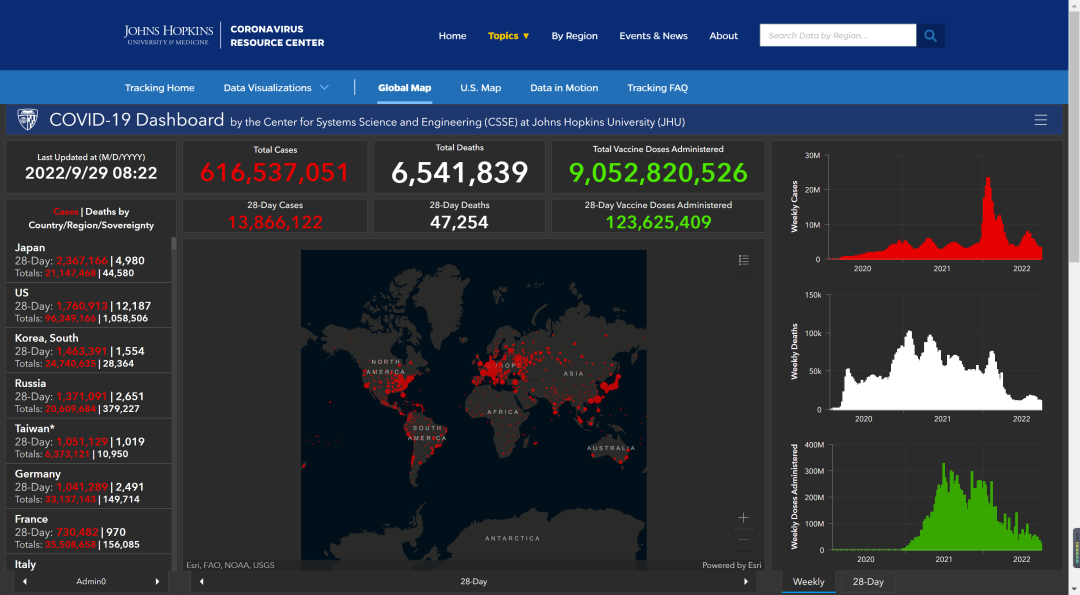Zoom out on the map

743,540
